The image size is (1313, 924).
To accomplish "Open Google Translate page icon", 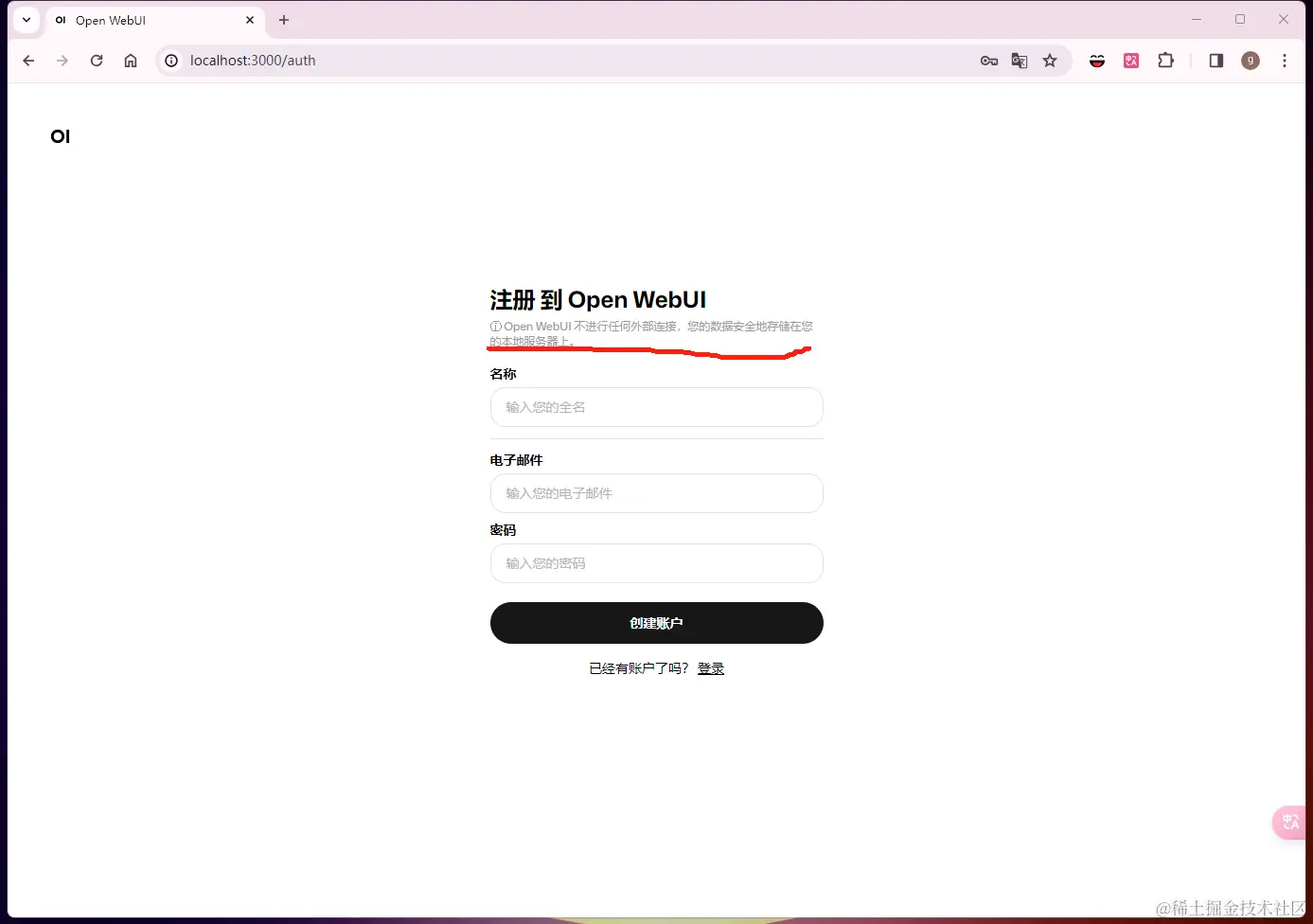I will (x=1020, y=61).
